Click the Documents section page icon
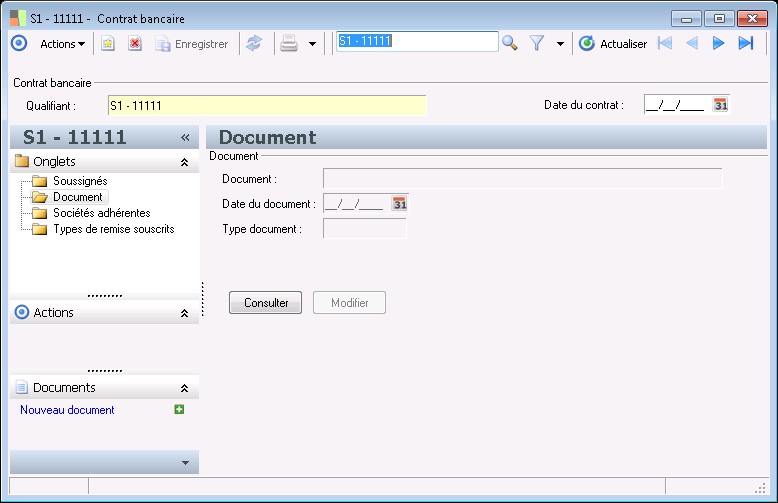Image resolution: width=778 pixels, height=503 pixels. pos(21,387)
